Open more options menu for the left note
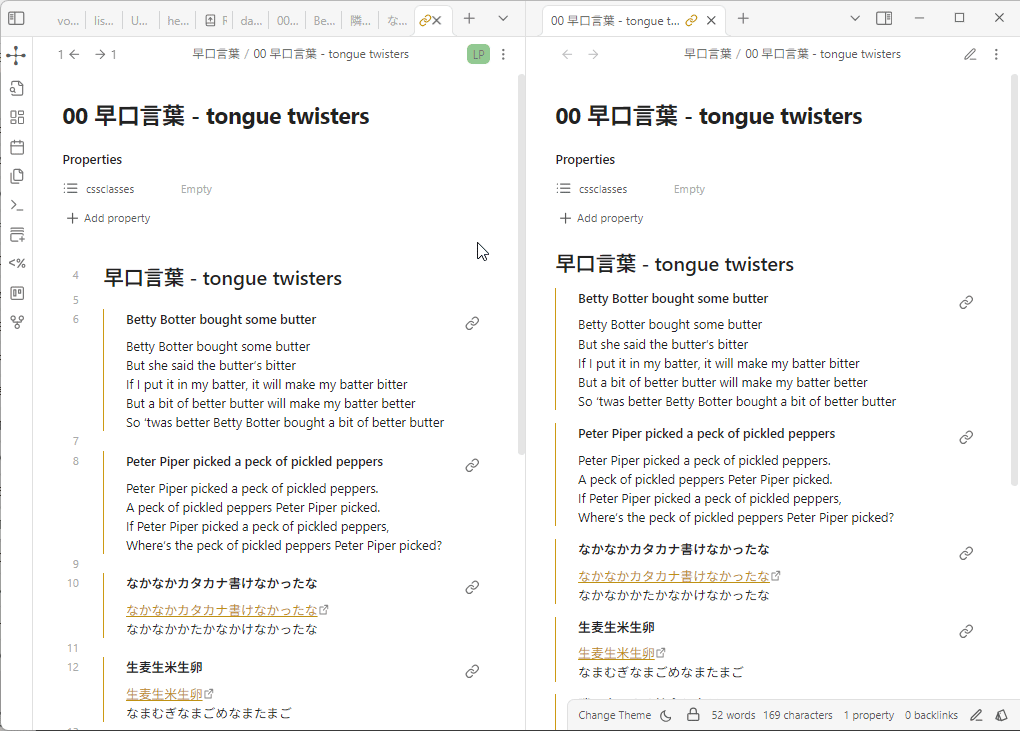Screen dimensions: 1020x731 pyautogui.click(x=503, y=55)
